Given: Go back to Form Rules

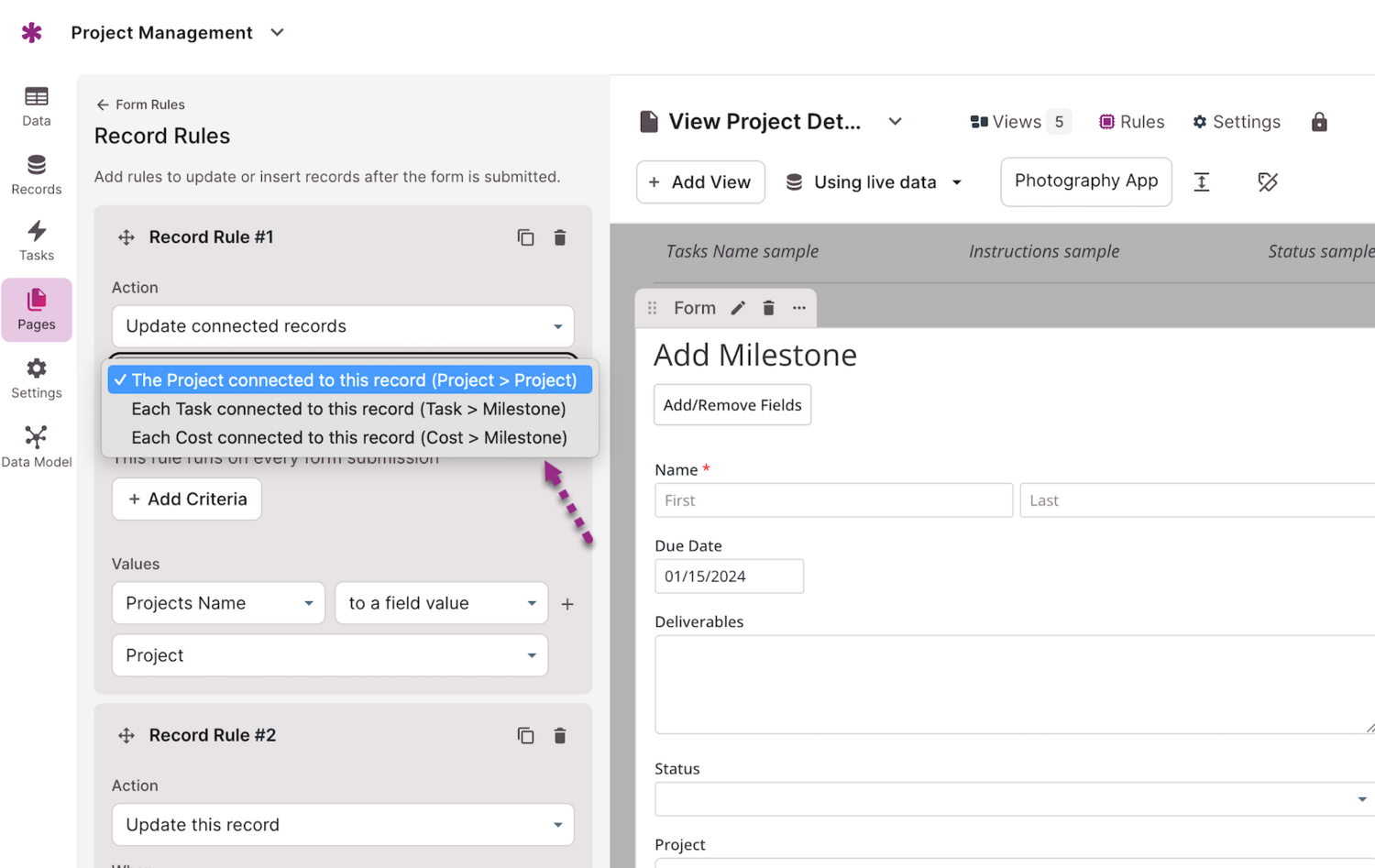Looking at the screenshot, I should coord(140,104).
